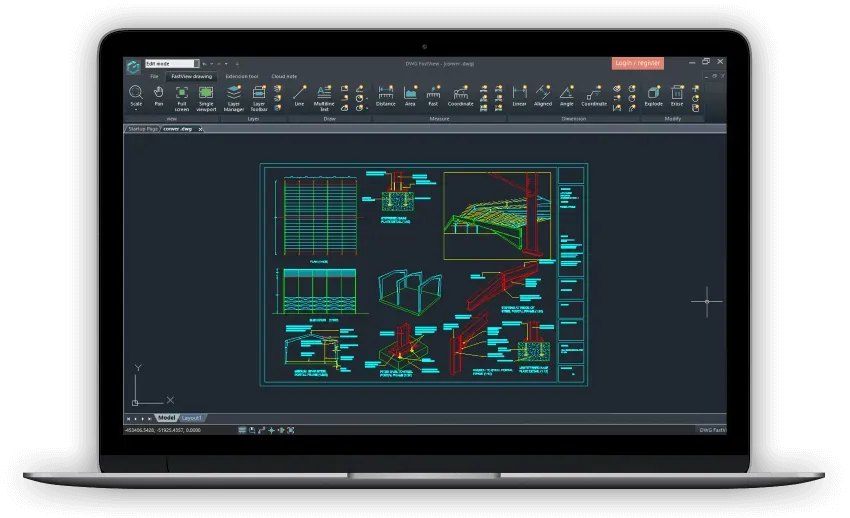Click the Explode tool
The height and width of the screenshot is (518, 850).
coord(653,96)
